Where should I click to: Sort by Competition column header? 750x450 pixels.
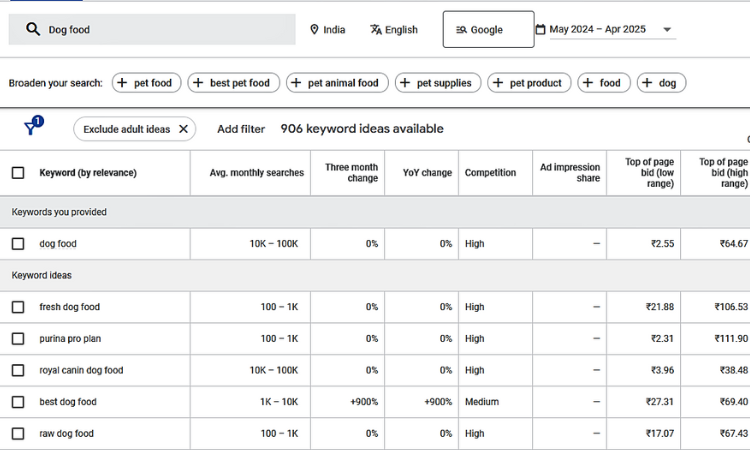click(490, 173)
